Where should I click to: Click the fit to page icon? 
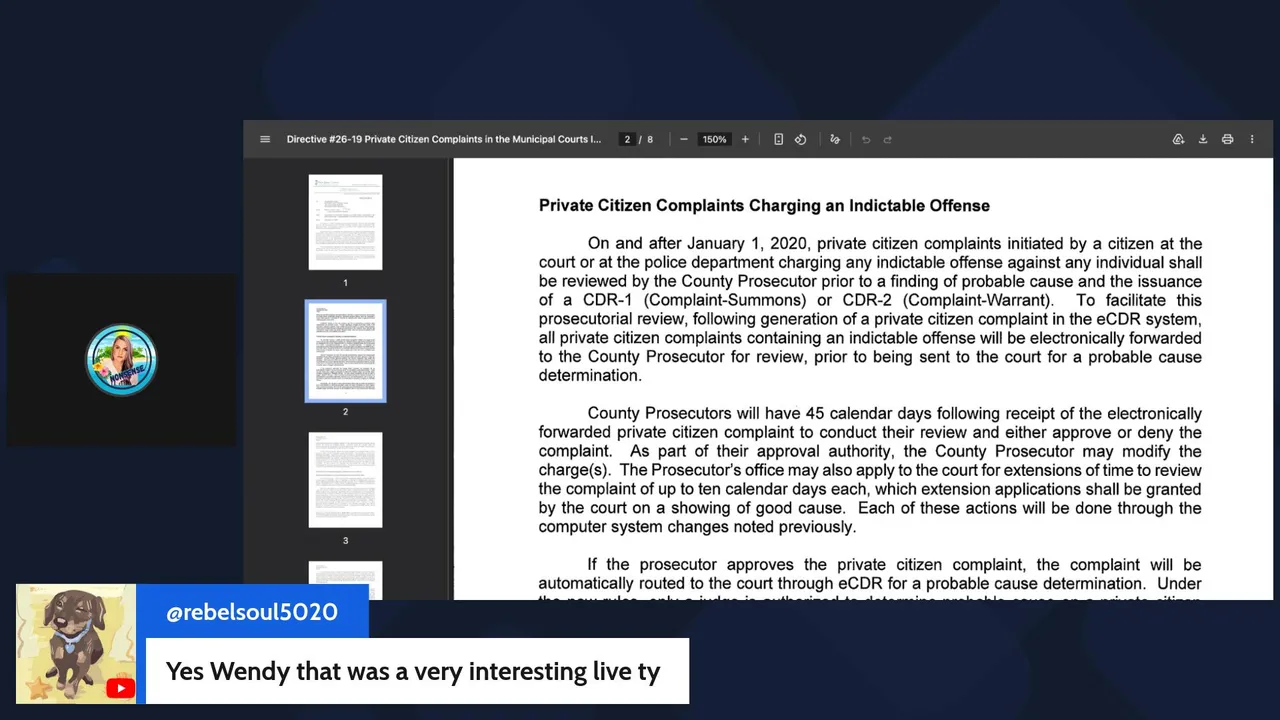[778, 139]
